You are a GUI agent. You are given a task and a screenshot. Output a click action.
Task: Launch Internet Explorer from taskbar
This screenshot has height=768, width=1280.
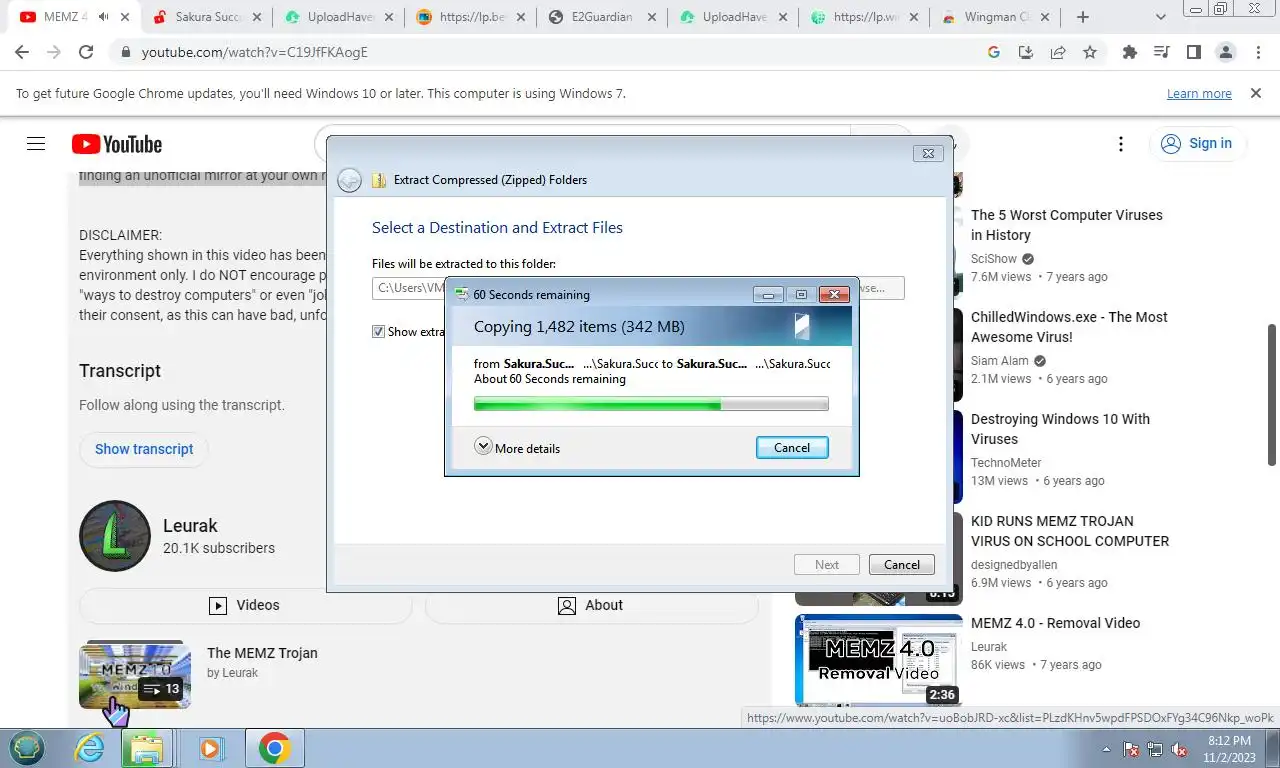90,748
